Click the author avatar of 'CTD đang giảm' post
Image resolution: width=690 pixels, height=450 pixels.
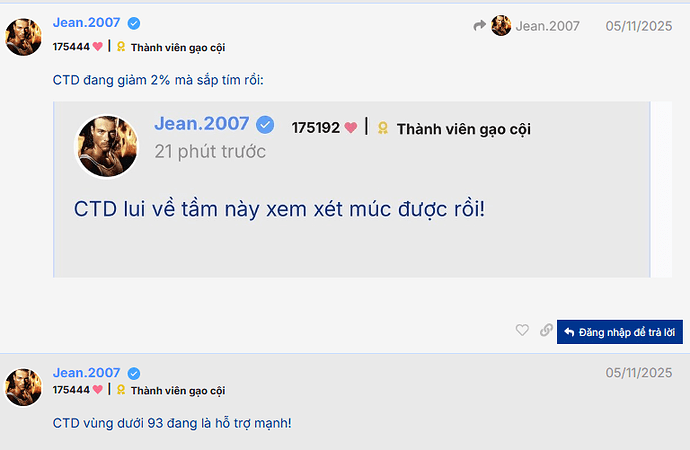(23, 36)
